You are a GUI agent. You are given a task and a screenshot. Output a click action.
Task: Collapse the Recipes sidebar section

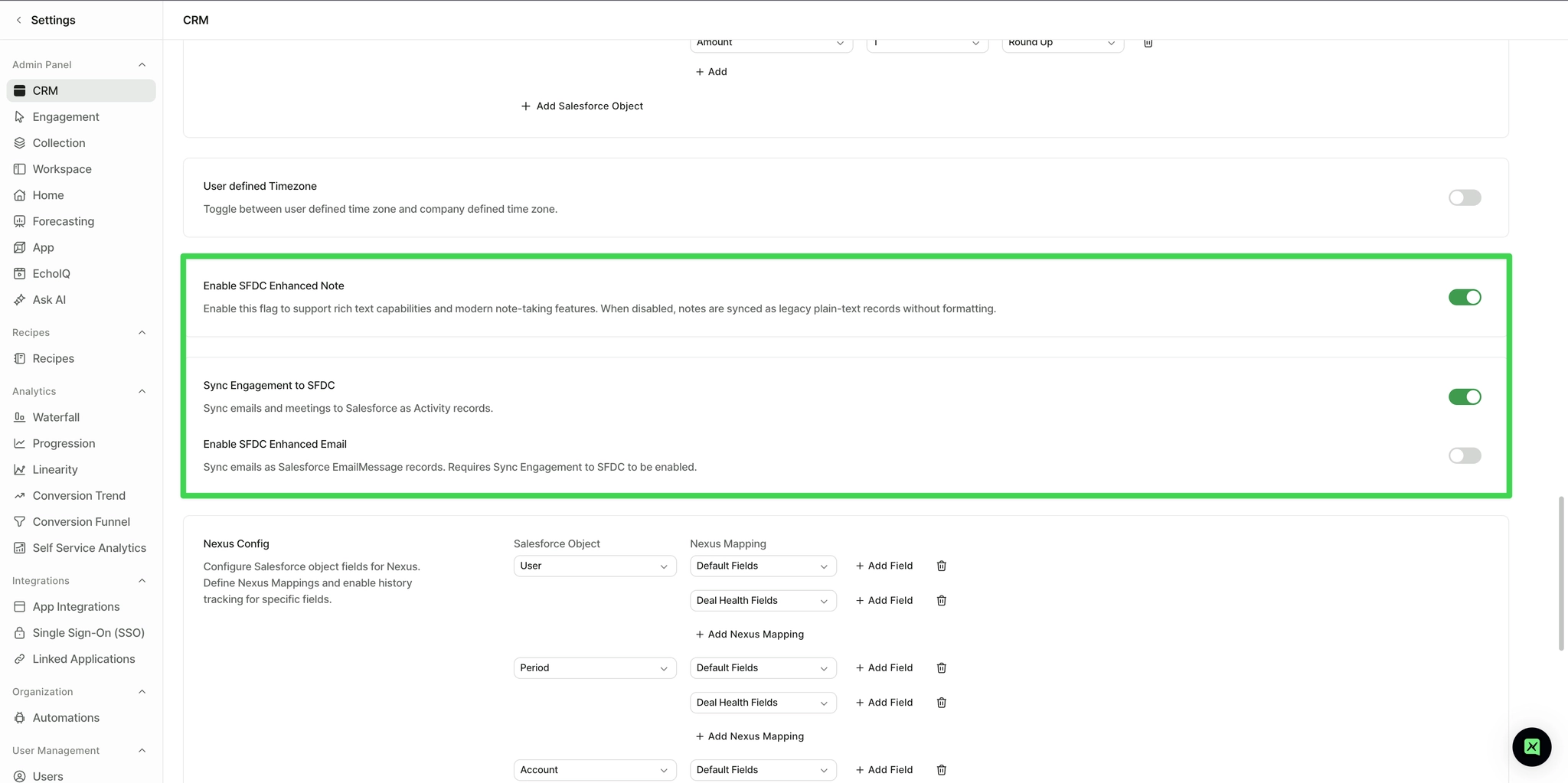[x=142, y=332]
